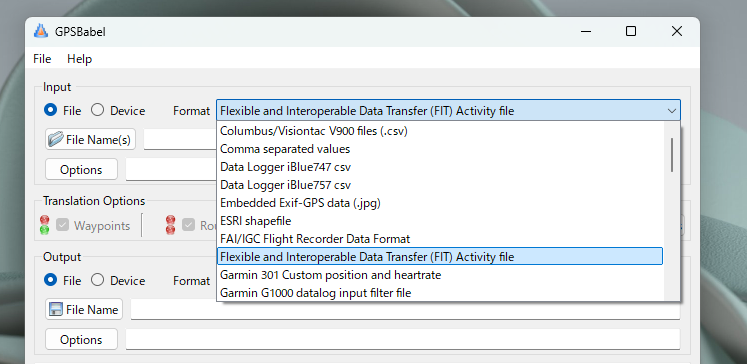This screenshot has width=747, height=364.
Task: Choose FAI/IGC Flight Recorder Data Format
Action: click(440, 239)
